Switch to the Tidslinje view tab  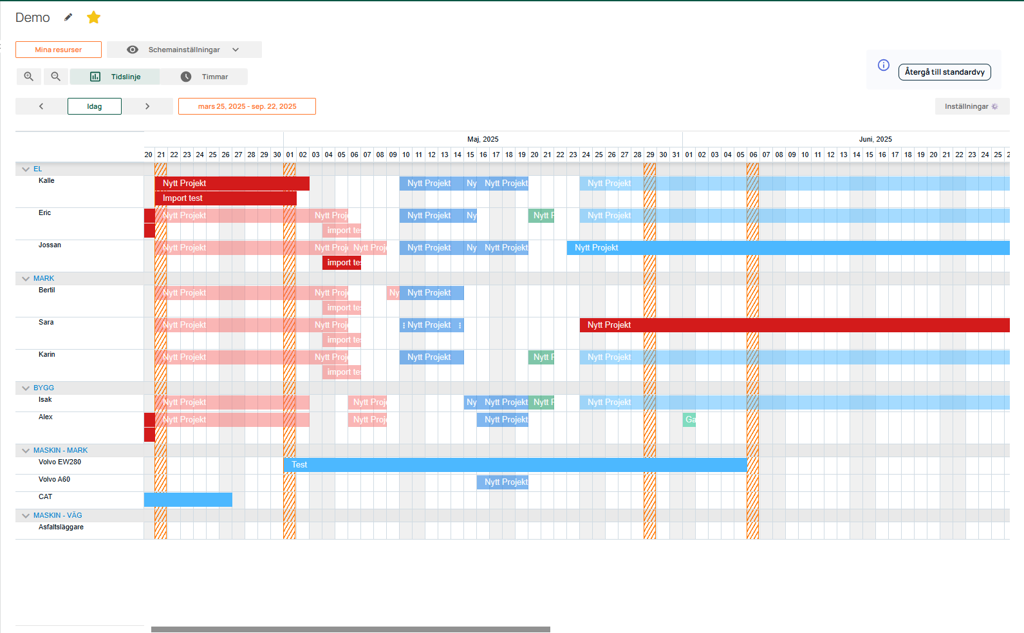click(116, 77)
